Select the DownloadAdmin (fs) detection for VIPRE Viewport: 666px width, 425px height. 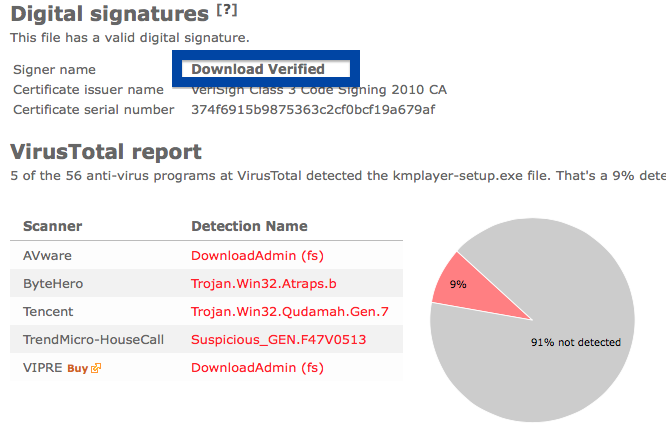click(x=257, y=368)
